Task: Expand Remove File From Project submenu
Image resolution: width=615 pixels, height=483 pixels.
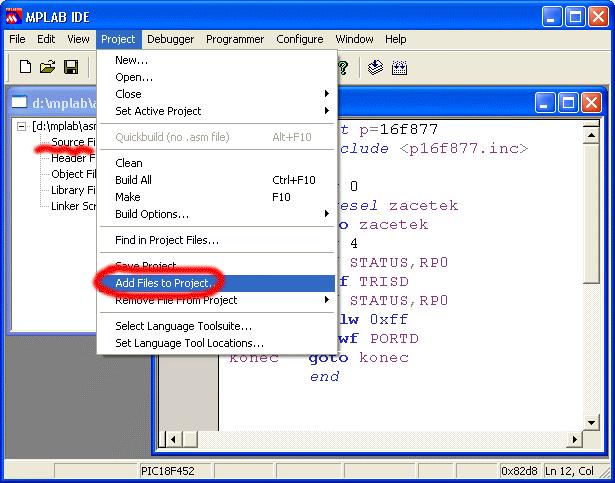Action: [x=326, y=300]
